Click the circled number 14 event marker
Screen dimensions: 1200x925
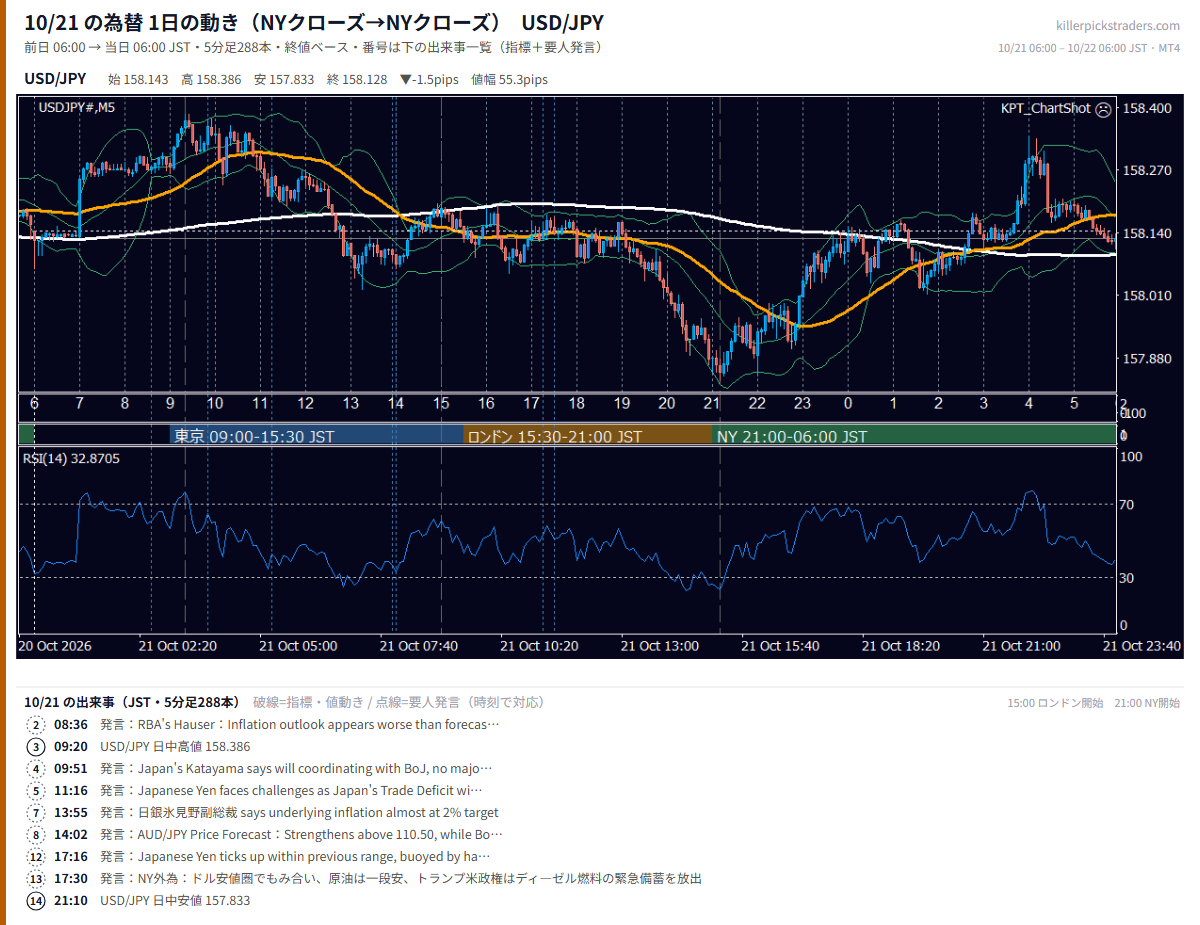[37, 901]
